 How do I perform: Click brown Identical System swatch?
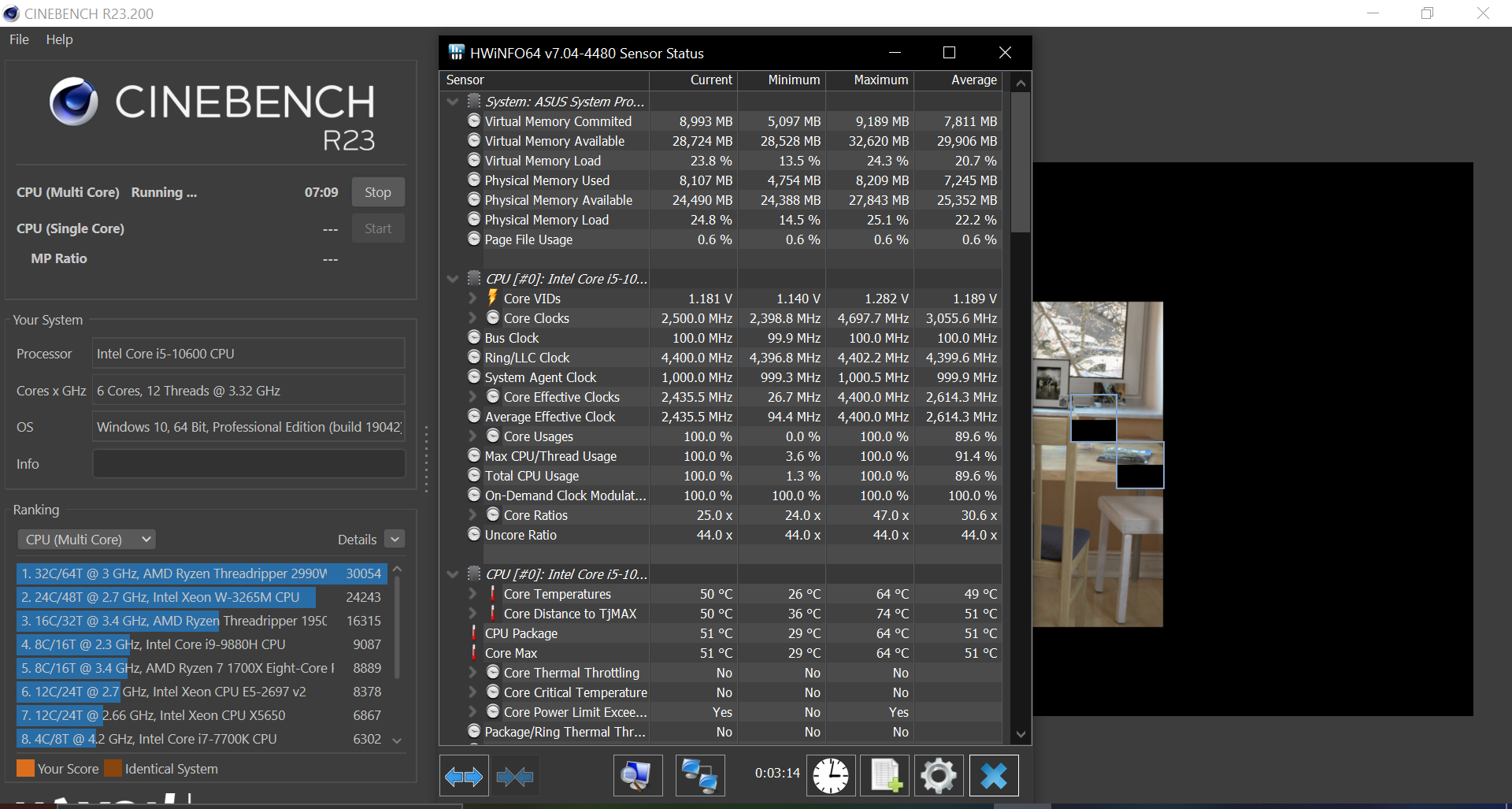pos(113,768)
